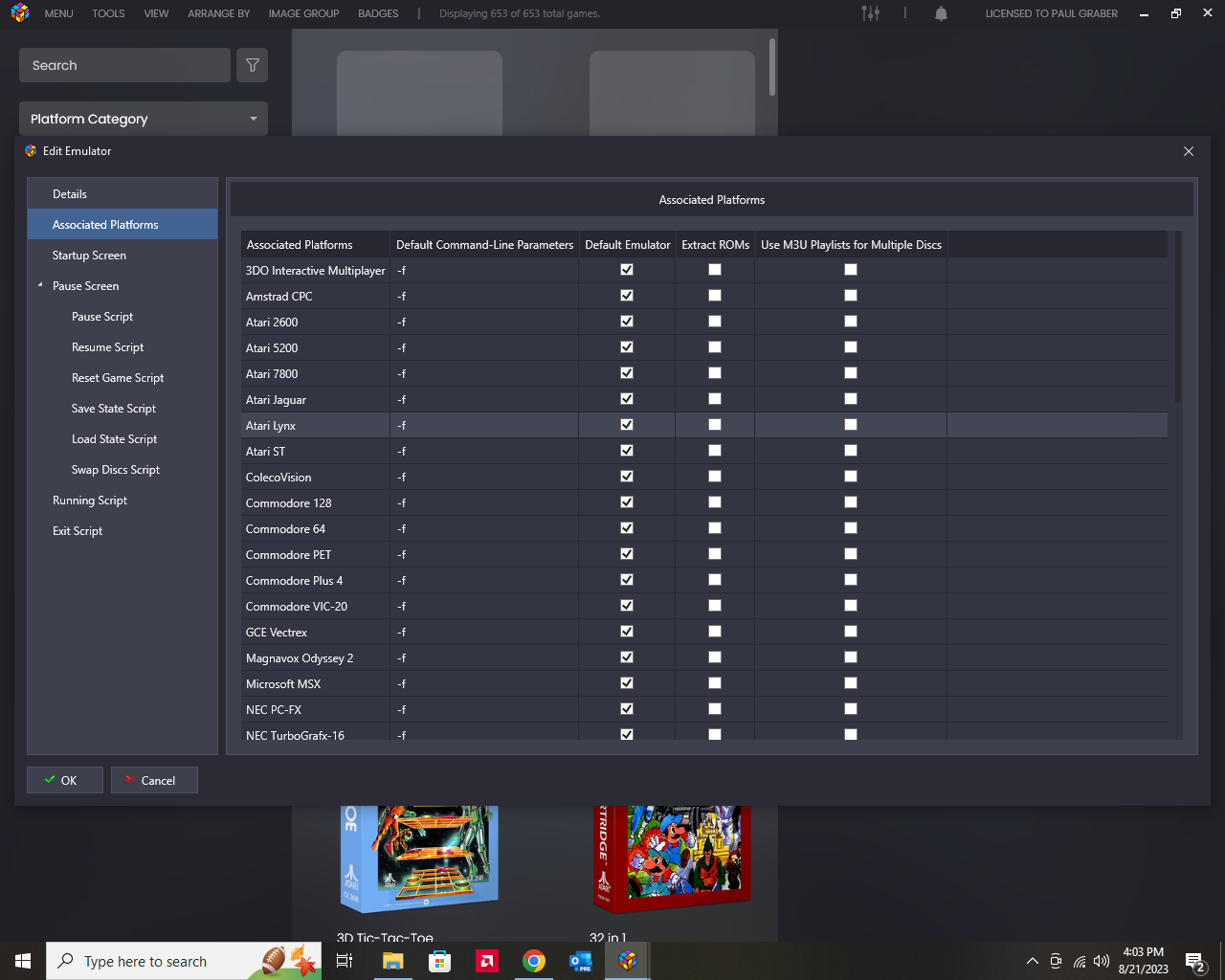Click the platforms table vertical scrollbar
Screen dimensions: 1225x980
tap(1178, 317)
